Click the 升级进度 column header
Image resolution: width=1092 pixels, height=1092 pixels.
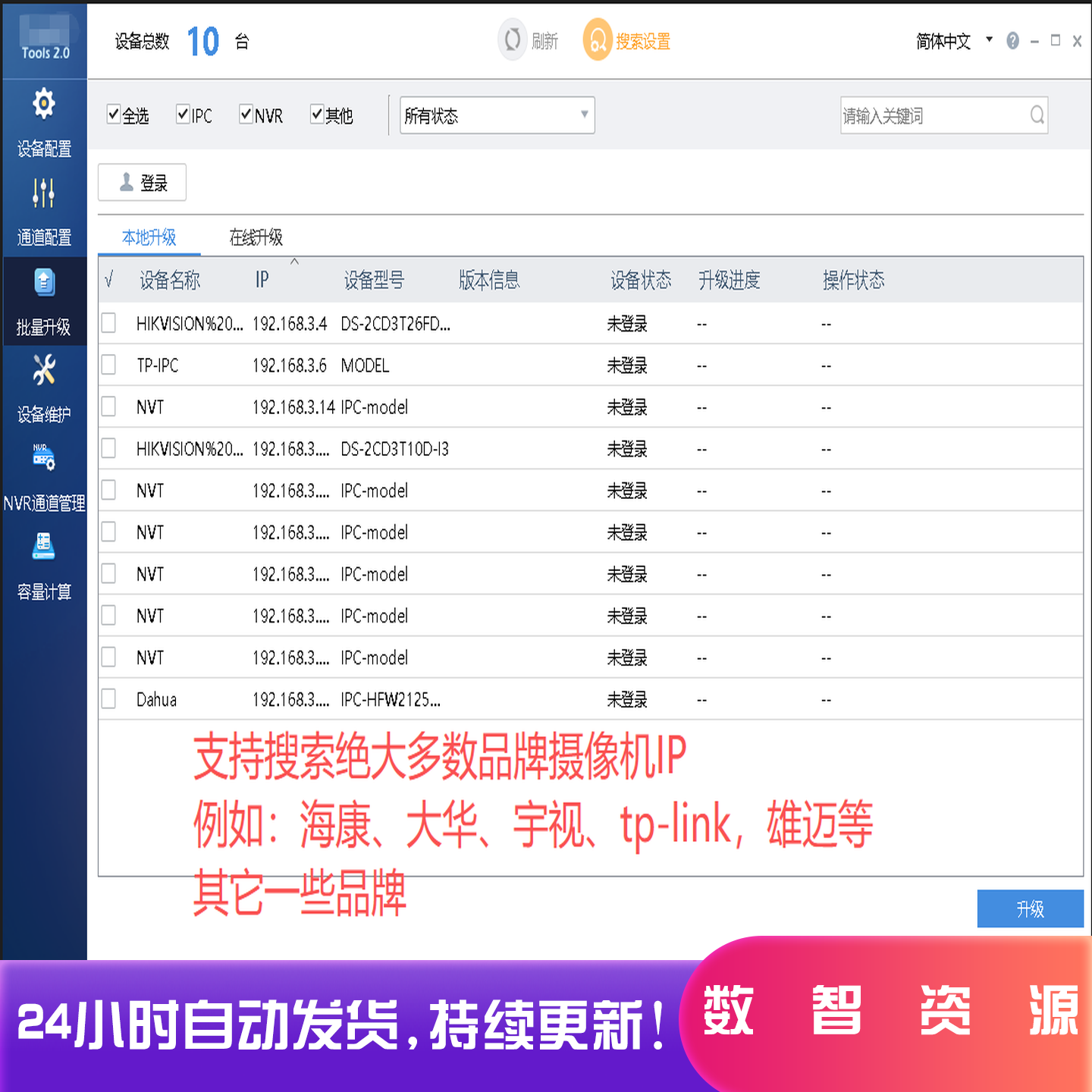pos(730,281)
